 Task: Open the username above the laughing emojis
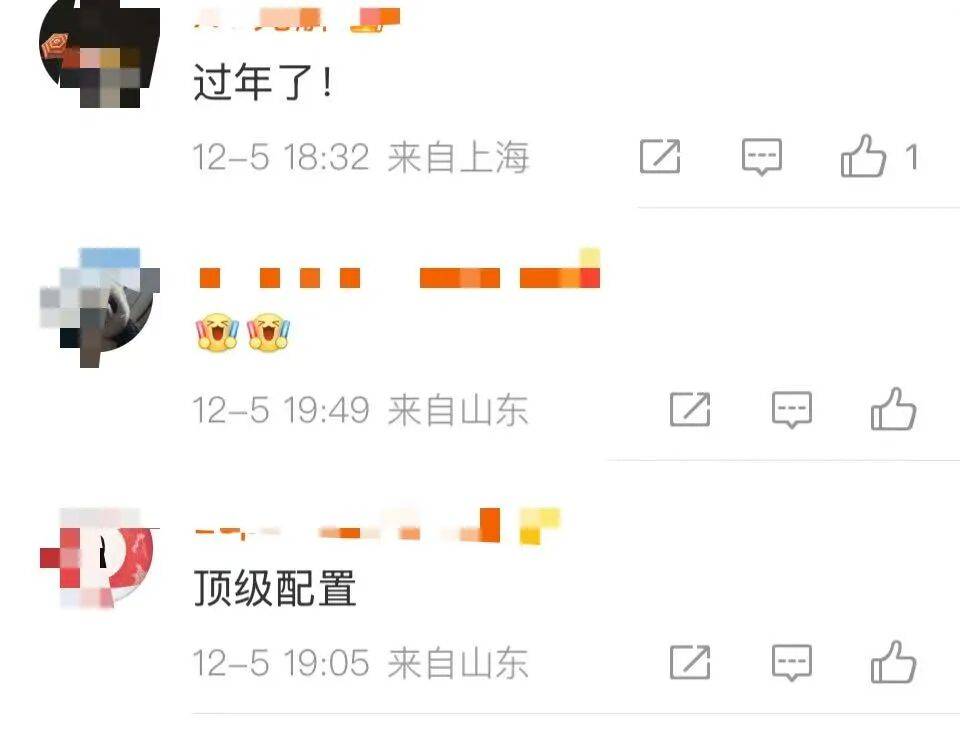tap(399, 272)
